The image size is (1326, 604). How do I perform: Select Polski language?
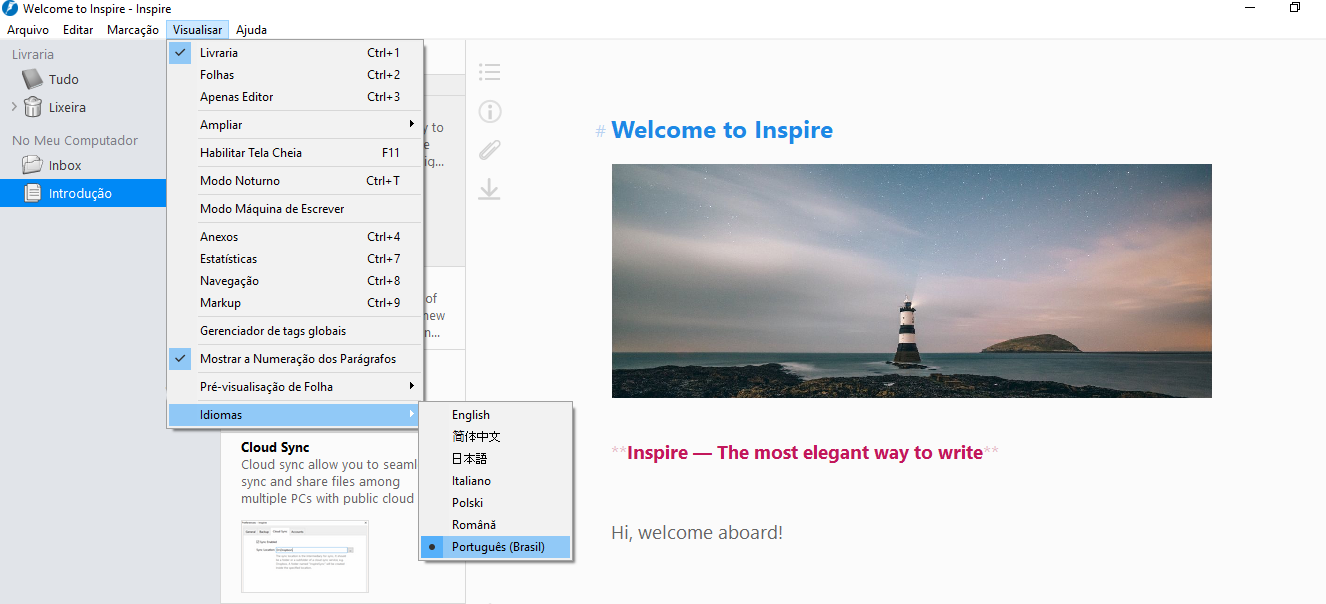click(x=496, y=503)
